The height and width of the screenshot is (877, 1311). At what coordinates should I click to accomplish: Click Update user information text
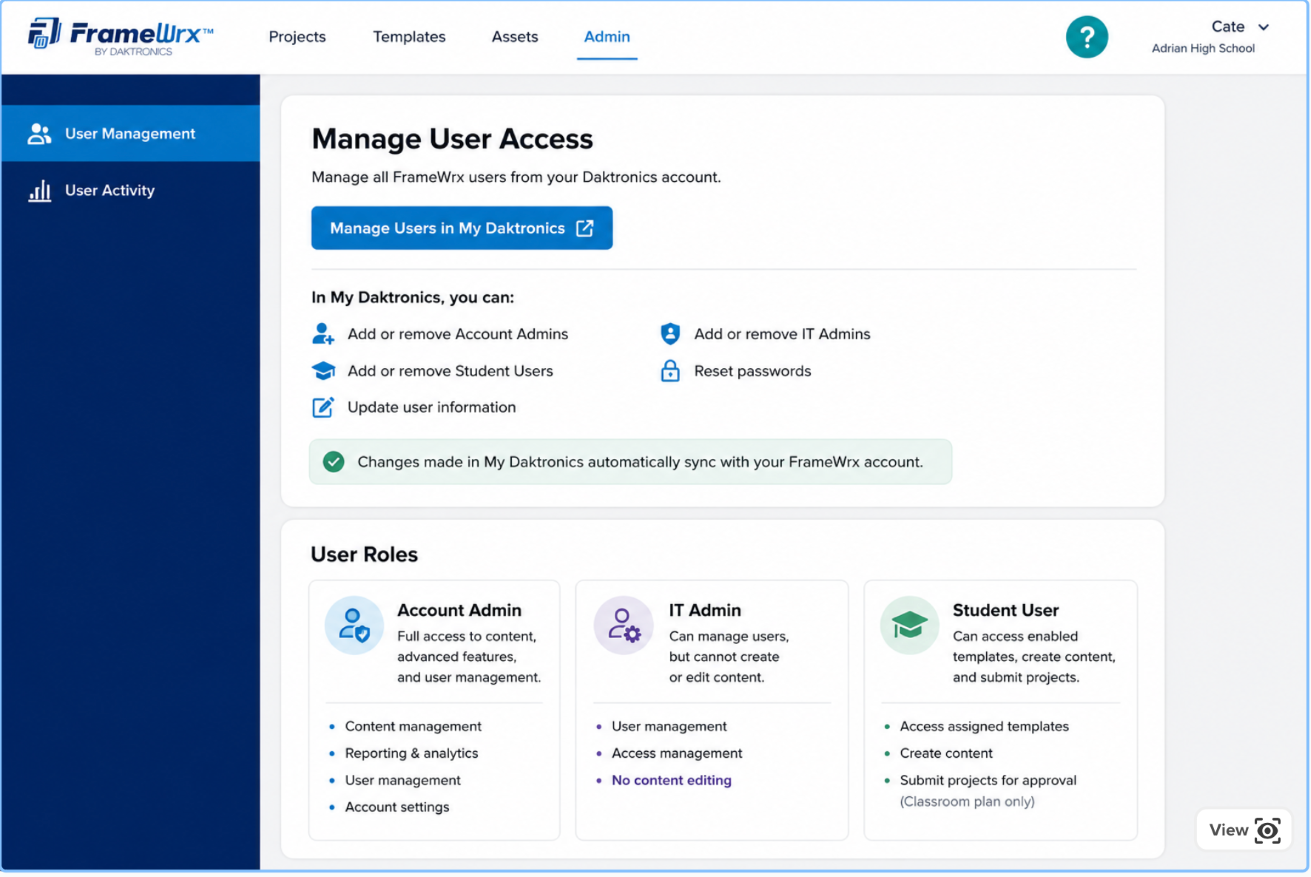coord(432,407)
